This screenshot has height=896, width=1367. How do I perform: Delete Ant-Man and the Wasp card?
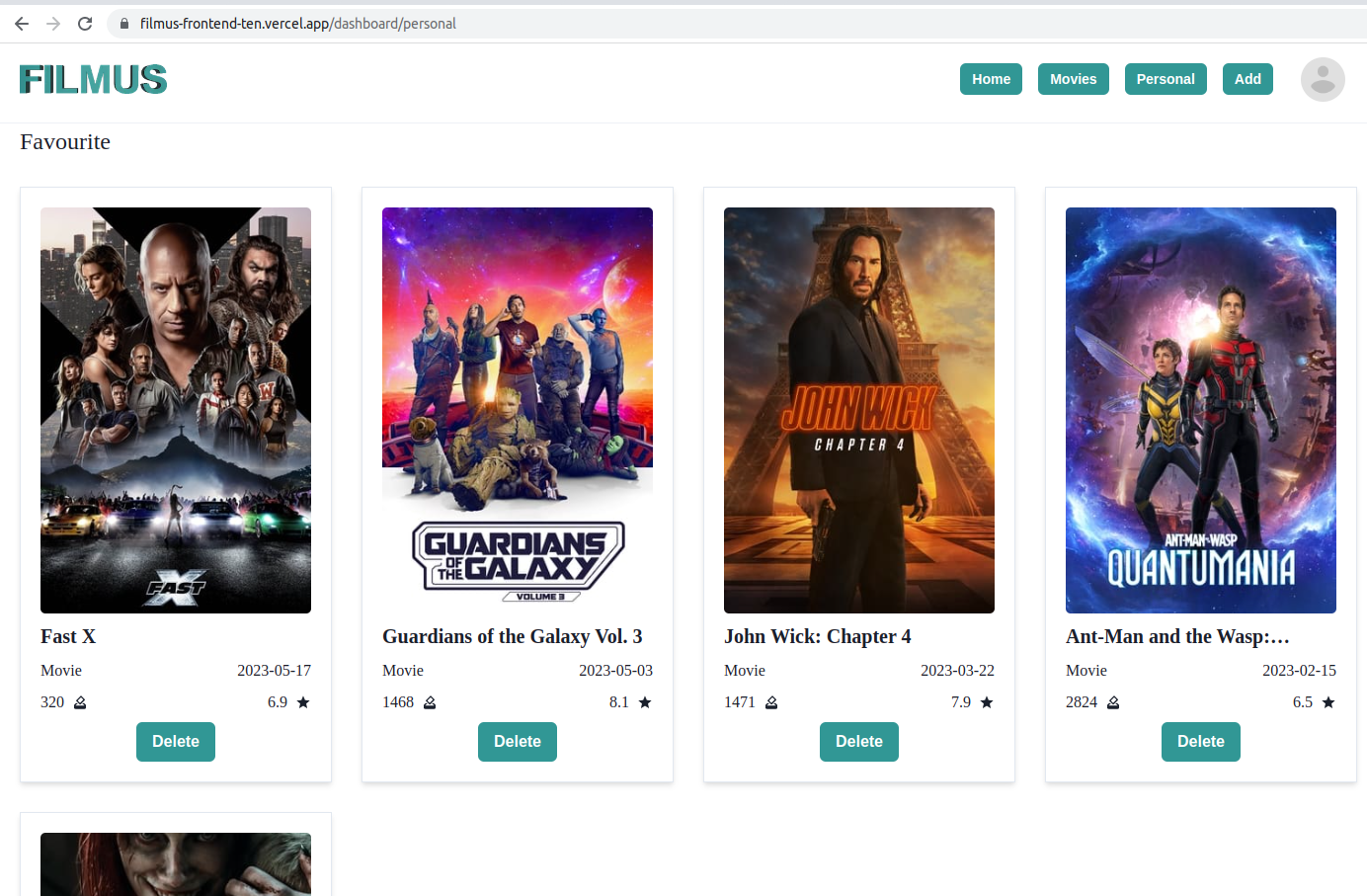[x=1201, y=742]
